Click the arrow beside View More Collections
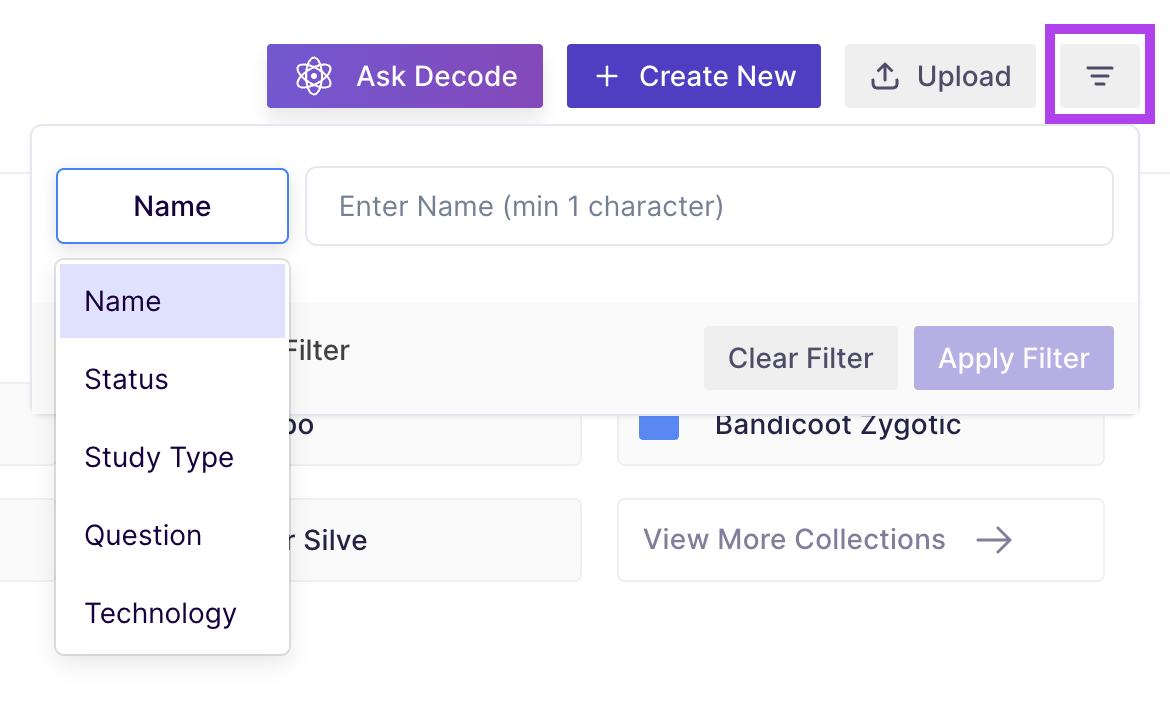The width and height of the screenshot is (1170, 704). [994, 540]
